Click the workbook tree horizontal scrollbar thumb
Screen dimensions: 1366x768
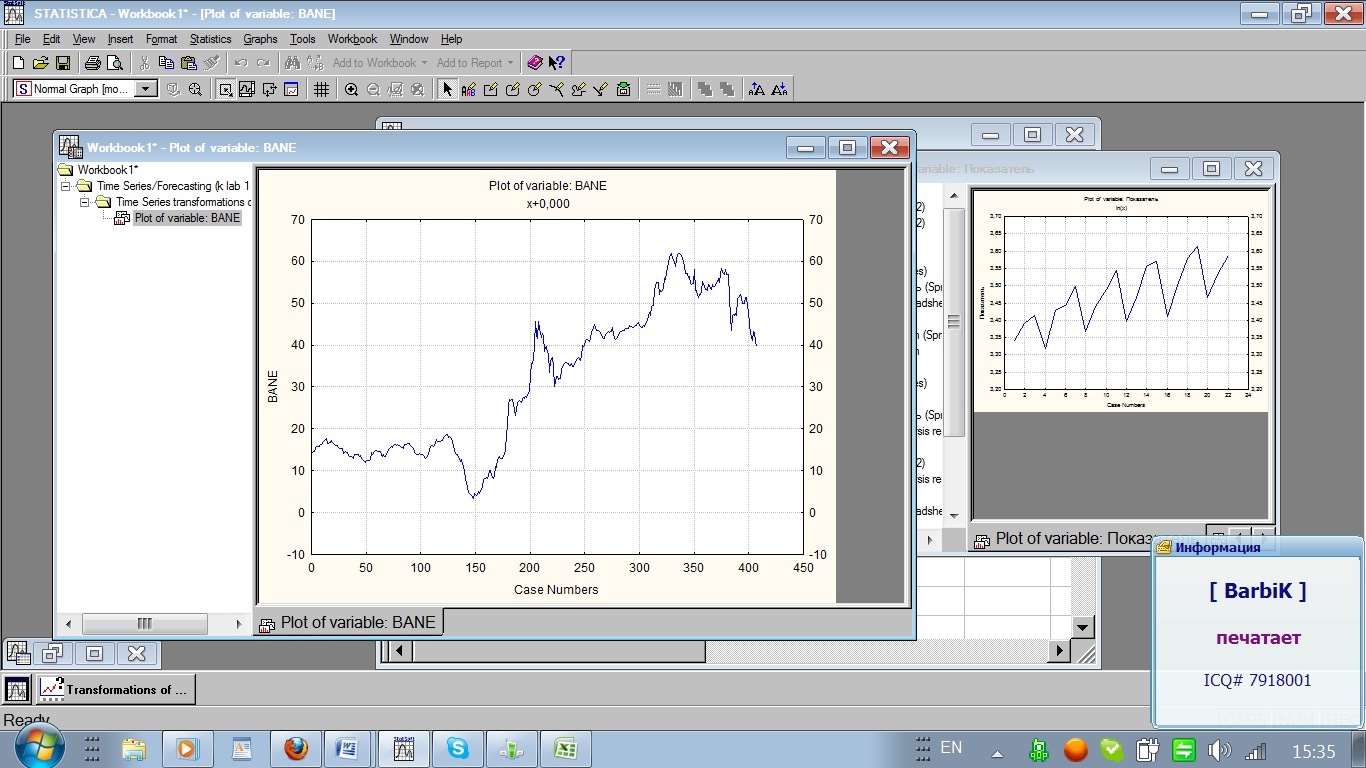(x=144, y=623)
